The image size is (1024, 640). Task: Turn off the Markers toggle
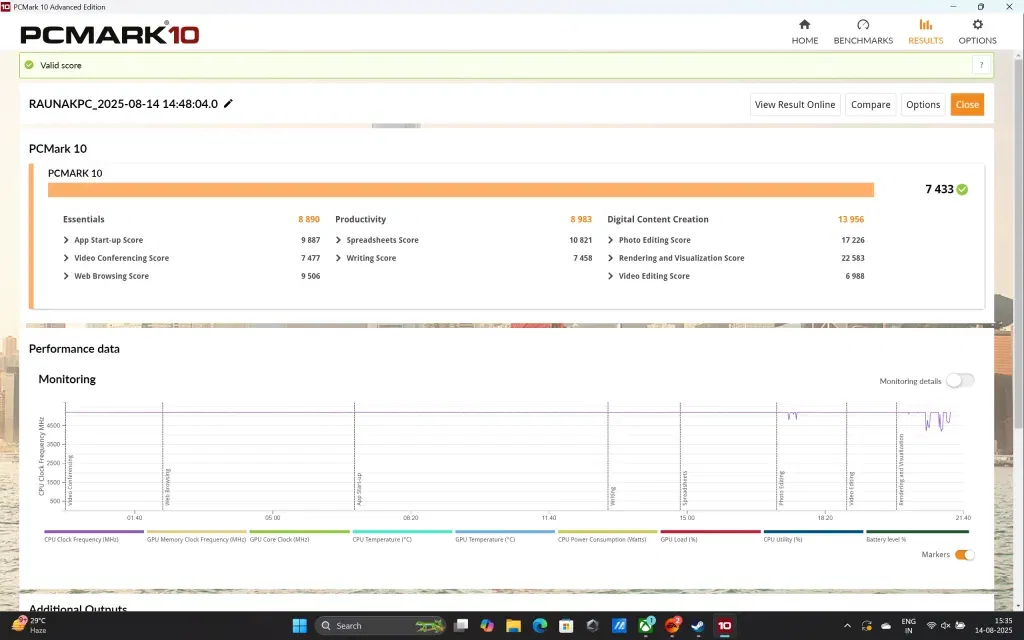point(964,554)
